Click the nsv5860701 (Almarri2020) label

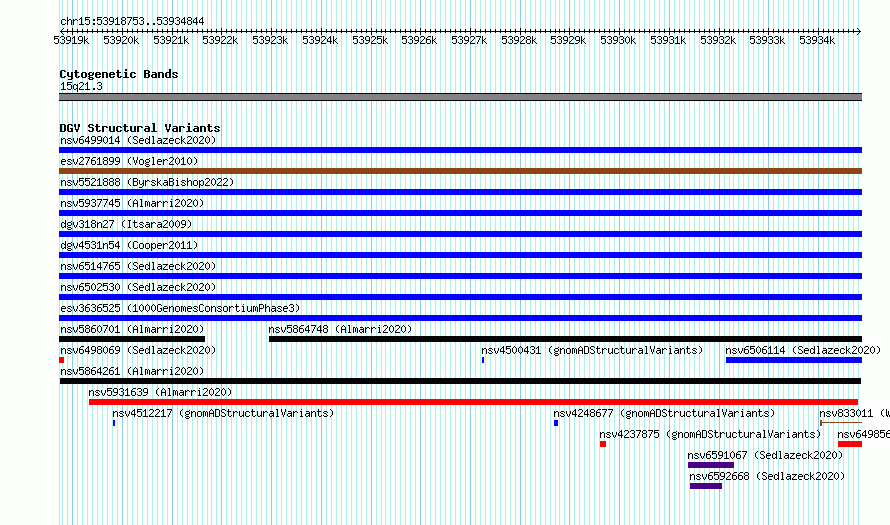pyautogui.click(x=132, y=329)
